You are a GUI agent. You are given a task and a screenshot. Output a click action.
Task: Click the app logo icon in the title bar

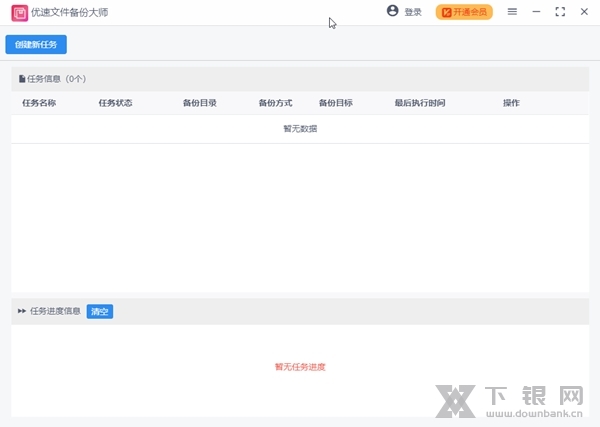tap(20, 13)
